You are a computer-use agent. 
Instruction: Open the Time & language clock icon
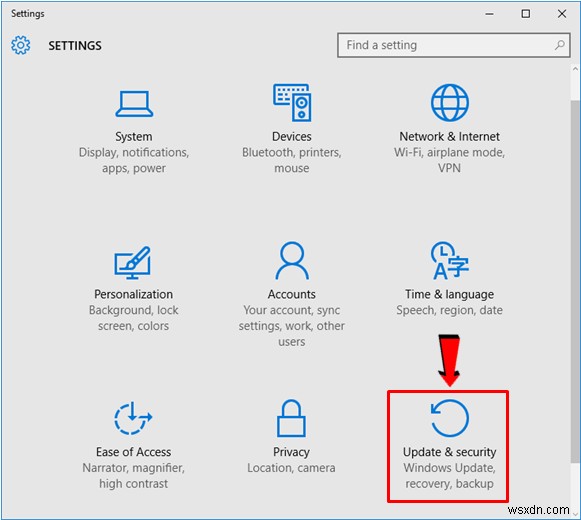pos(449,261)
